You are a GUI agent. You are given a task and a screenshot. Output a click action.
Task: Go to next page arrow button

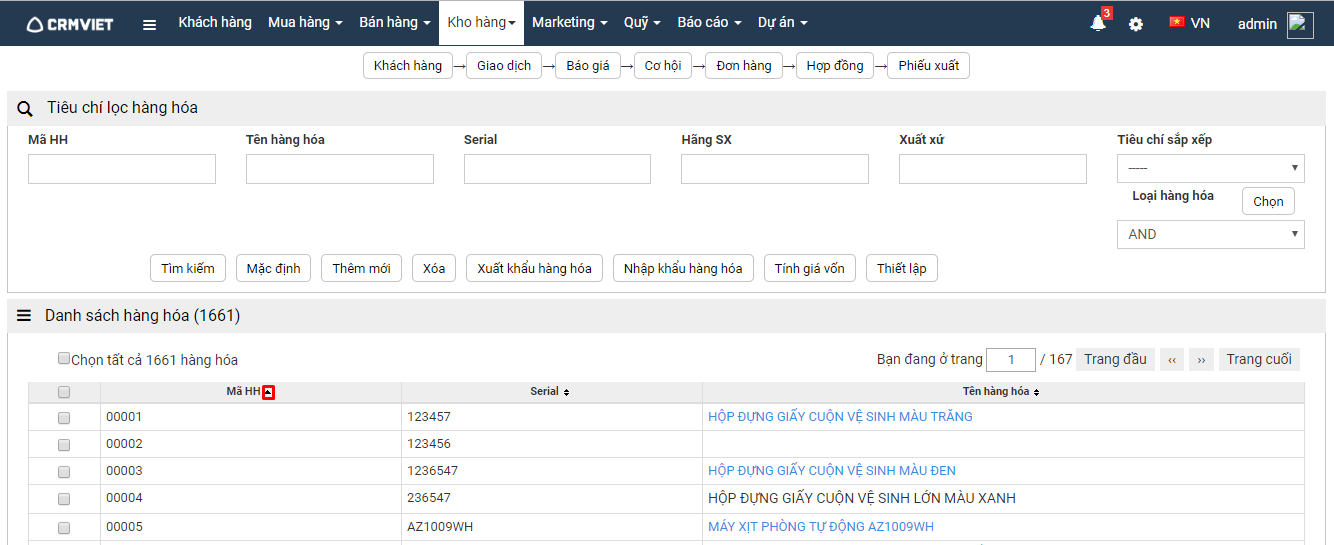tap(1202, 360)
